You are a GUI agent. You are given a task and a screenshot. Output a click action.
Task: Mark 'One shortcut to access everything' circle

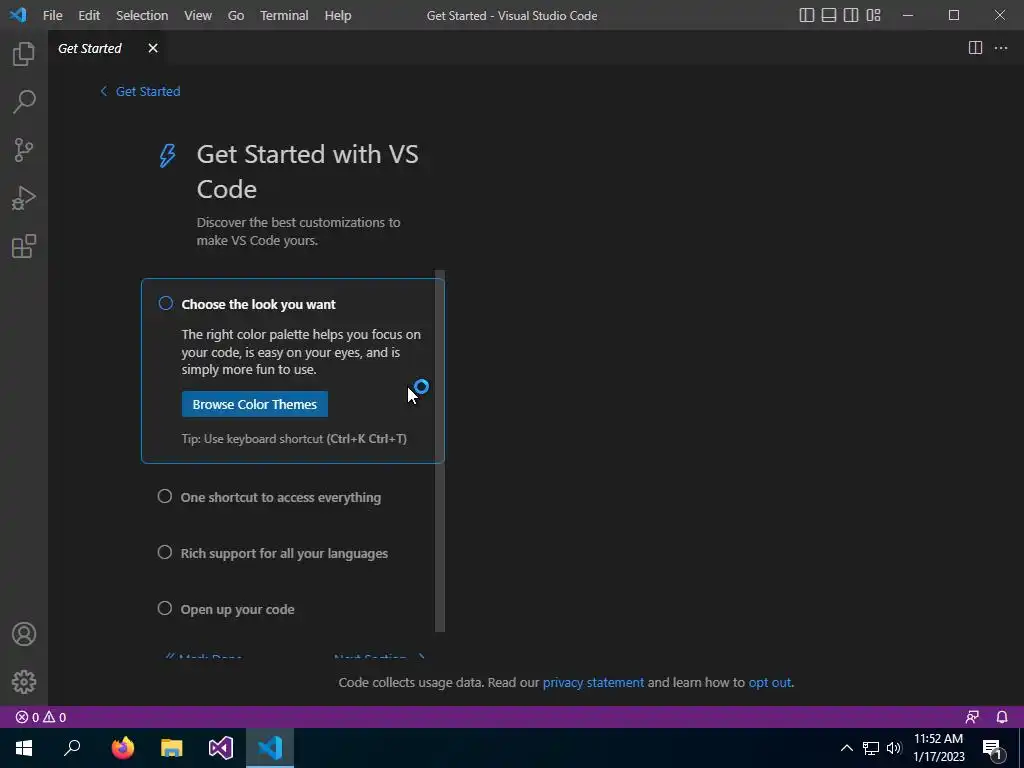(x=165, y=496)
